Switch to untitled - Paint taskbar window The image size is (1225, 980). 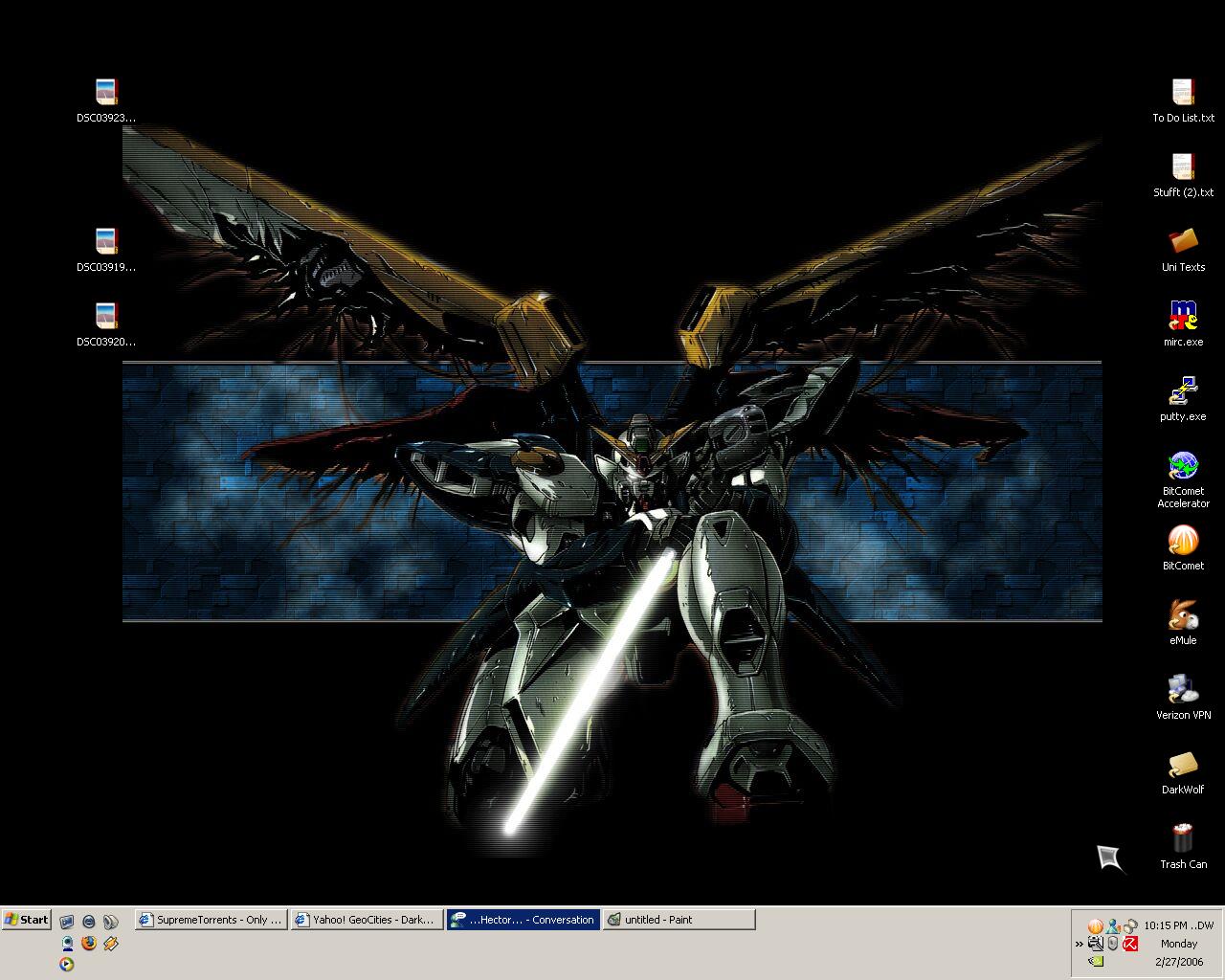click(x=679, y=920)
